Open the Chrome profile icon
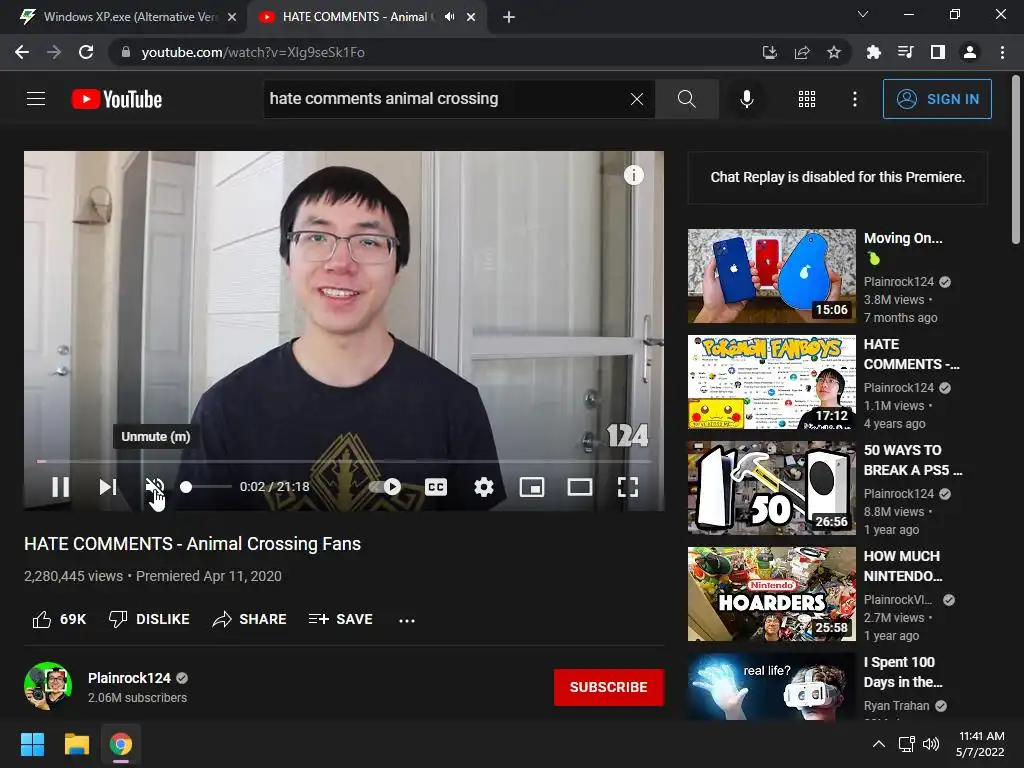Screen dimensions: 1024x768 point(970,52)
